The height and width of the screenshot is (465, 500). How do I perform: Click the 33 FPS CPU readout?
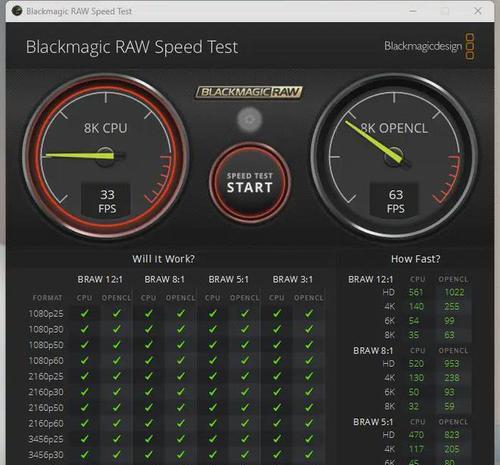(x=107, y=201)
